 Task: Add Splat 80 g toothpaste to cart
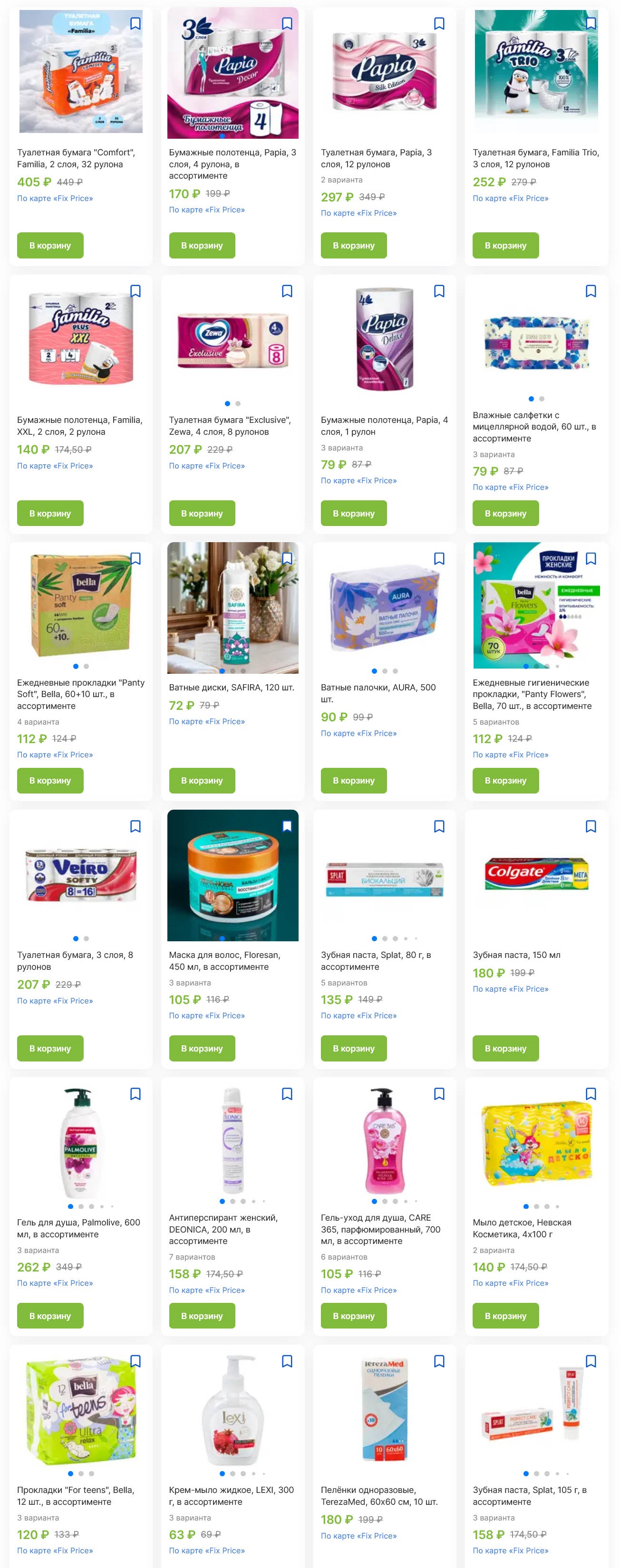point(354,1048)
